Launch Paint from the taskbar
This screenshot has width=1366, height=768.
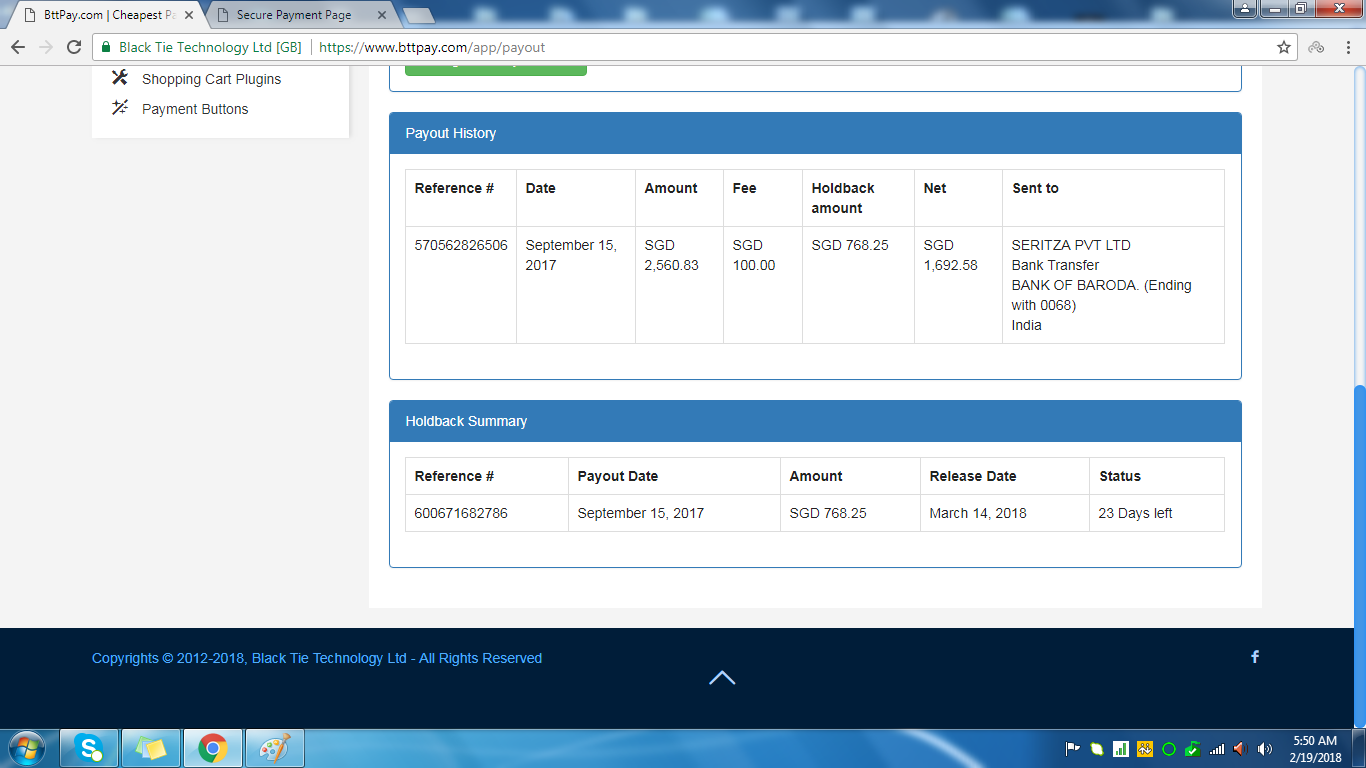(x=274, y=748)
